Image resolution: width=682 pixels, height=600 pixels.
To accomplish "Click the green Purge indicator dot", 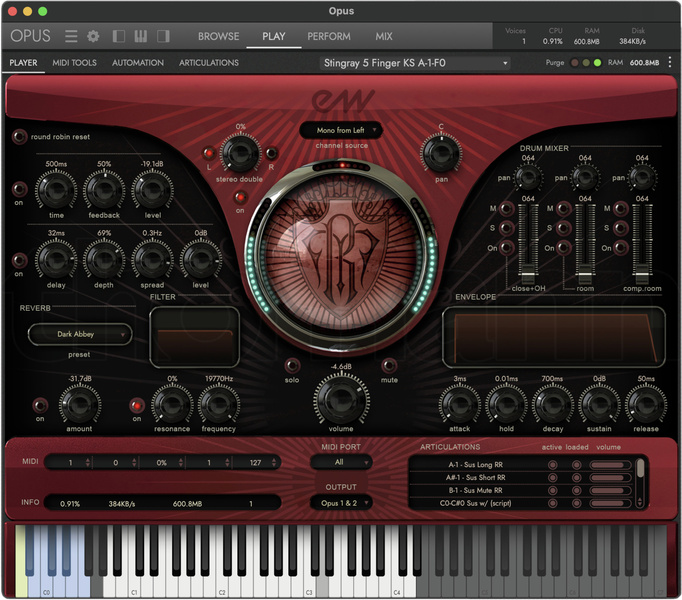I will 597,63.
